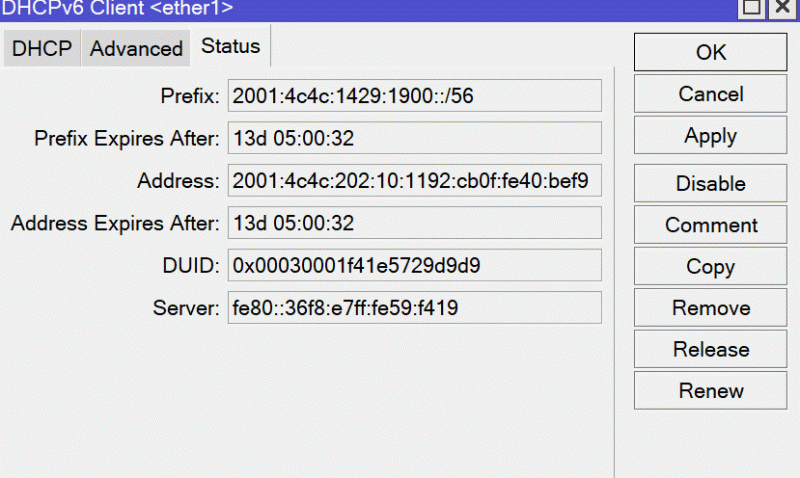Renew the DHCPv6 lease
Viewport: 800px width, 478px height.
(710, 391)
